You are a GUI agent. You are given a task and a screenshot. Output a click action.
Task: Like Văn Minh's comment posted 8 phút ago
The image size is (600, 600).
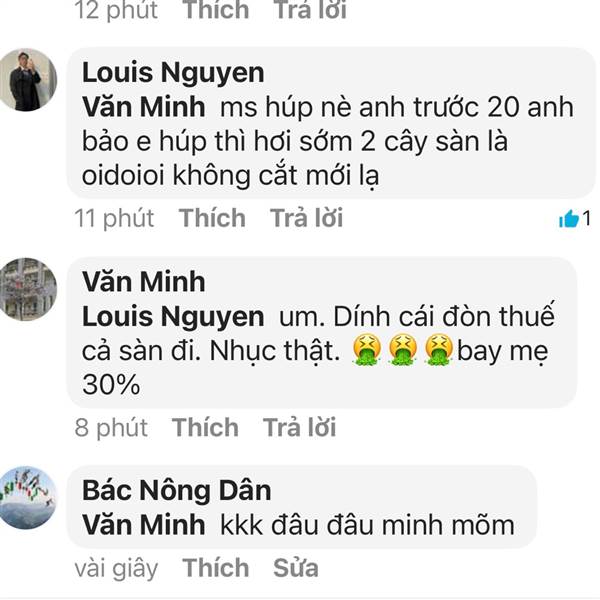pyautogui.click(x=205, y=427)
